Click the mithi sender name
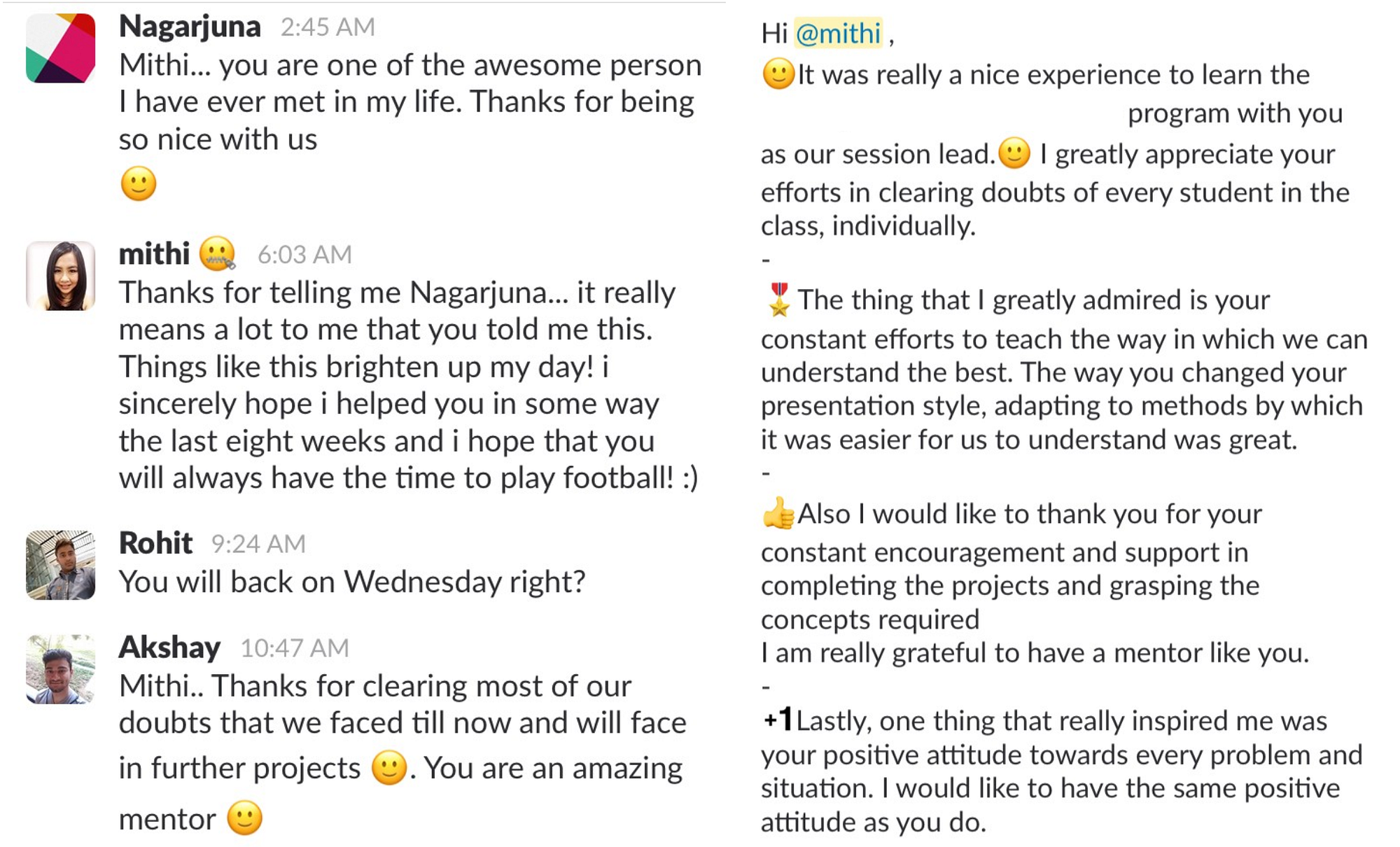This screenshot has height=847, width=1400. click(154, 253)
